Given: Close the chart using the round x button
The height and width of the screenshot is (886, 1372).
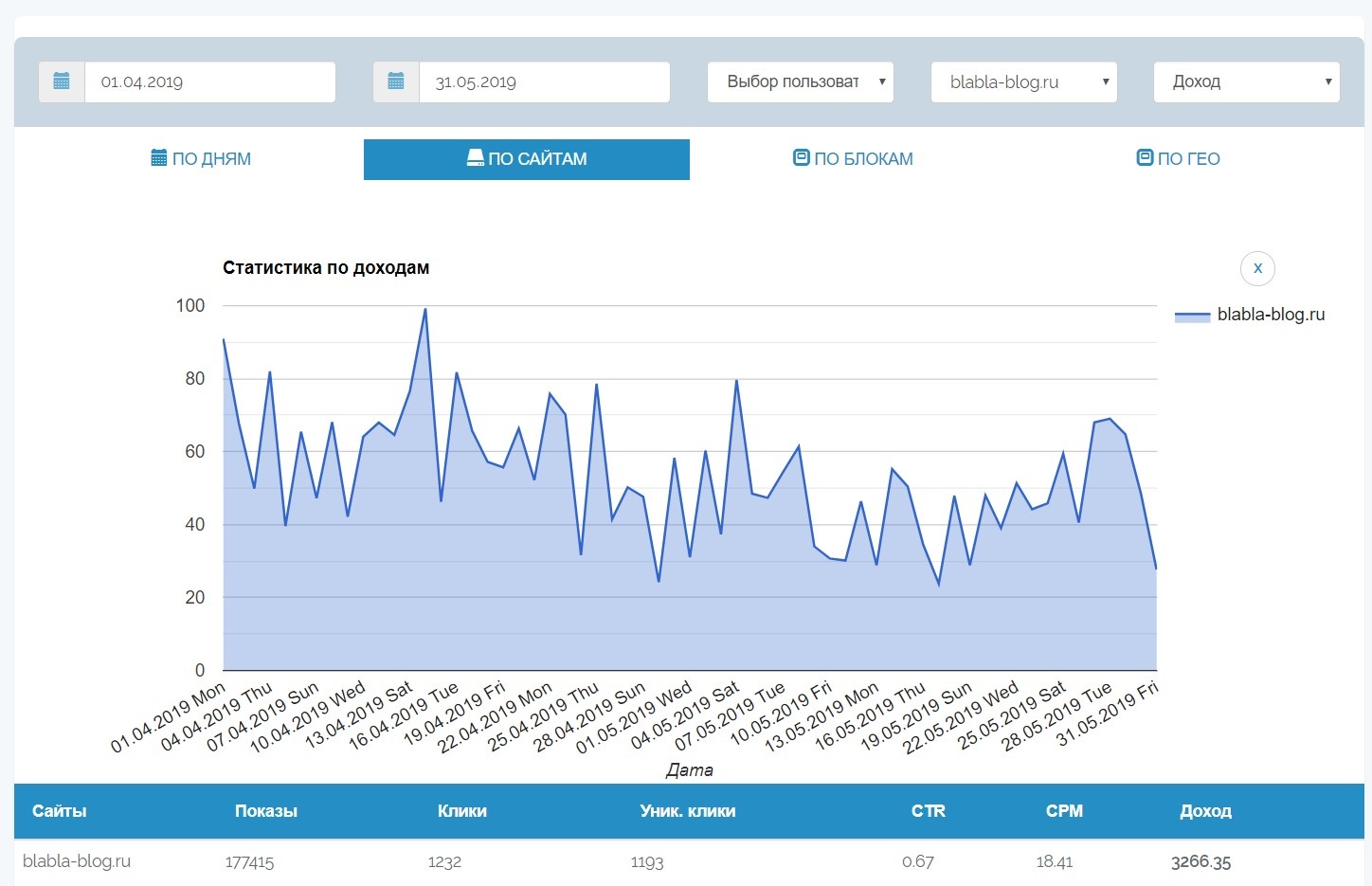Looking at the screenshot, I should tap(1257, 268).
